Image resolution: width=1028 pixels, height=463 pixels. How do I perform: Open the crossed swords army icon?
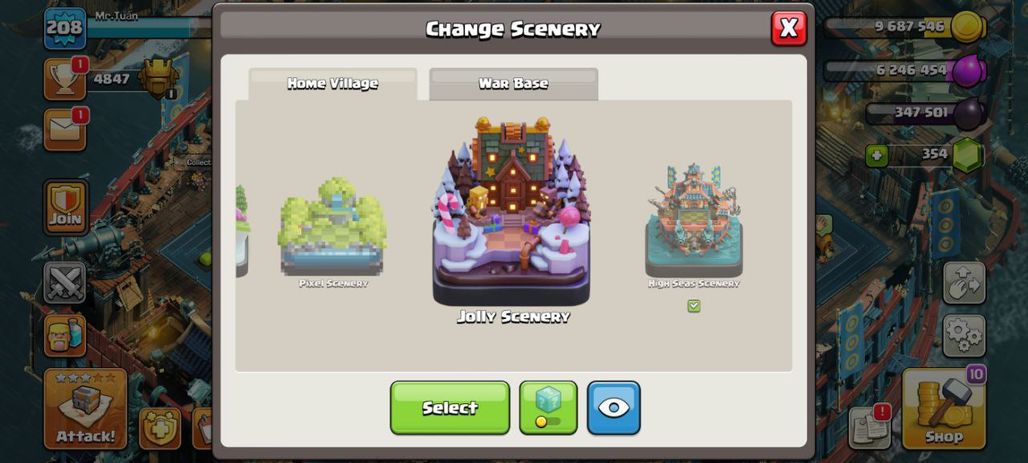(65, 283)
